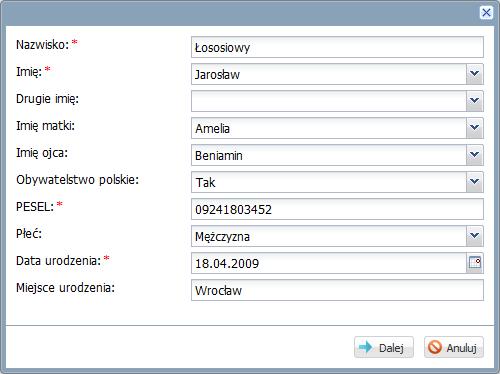The image size is (500, 374).
Task: Expand the Obywatelstwo polskie dropdown arrow
Action: click(x=475, y=182)
